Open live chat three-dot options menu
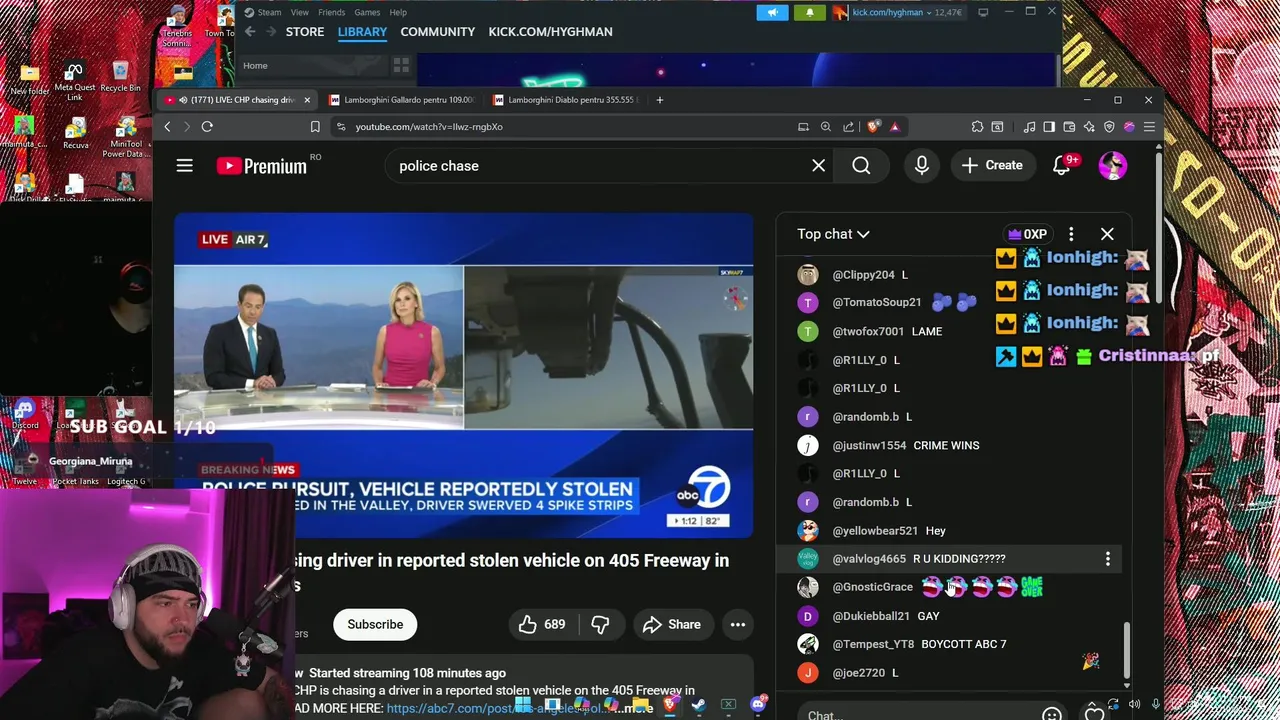This screenshot has height=720, width=1280. (x=1071, y=234)
